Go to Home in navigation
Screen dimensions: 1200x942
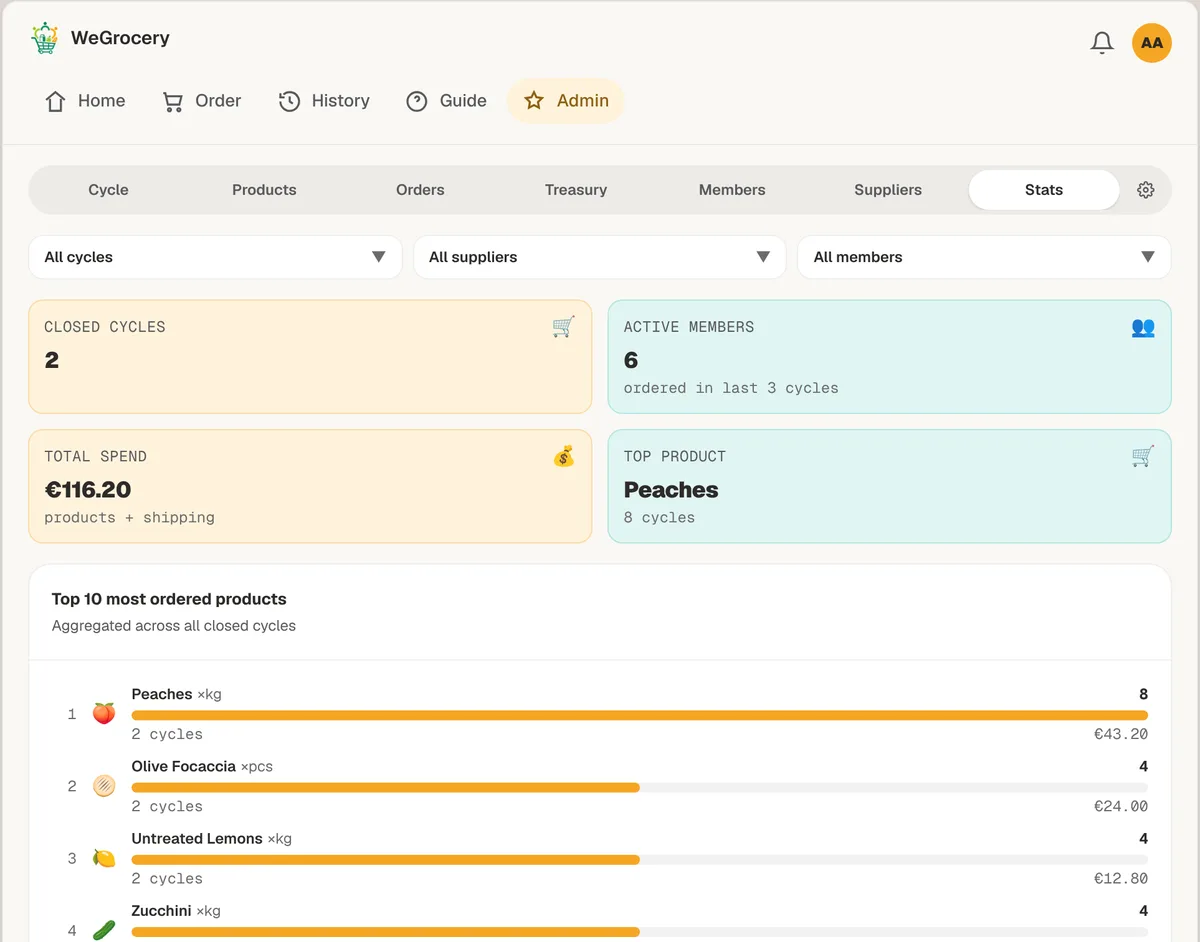(85, 101)
